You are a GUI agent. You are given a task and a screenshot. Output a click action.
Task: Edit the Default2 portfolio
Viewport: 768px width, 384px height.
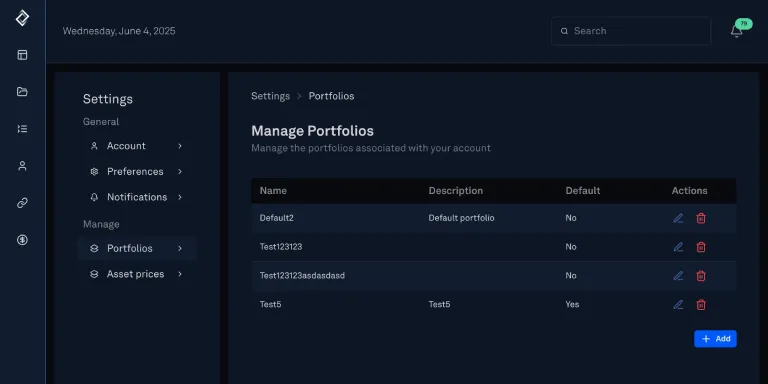point(678,218)
